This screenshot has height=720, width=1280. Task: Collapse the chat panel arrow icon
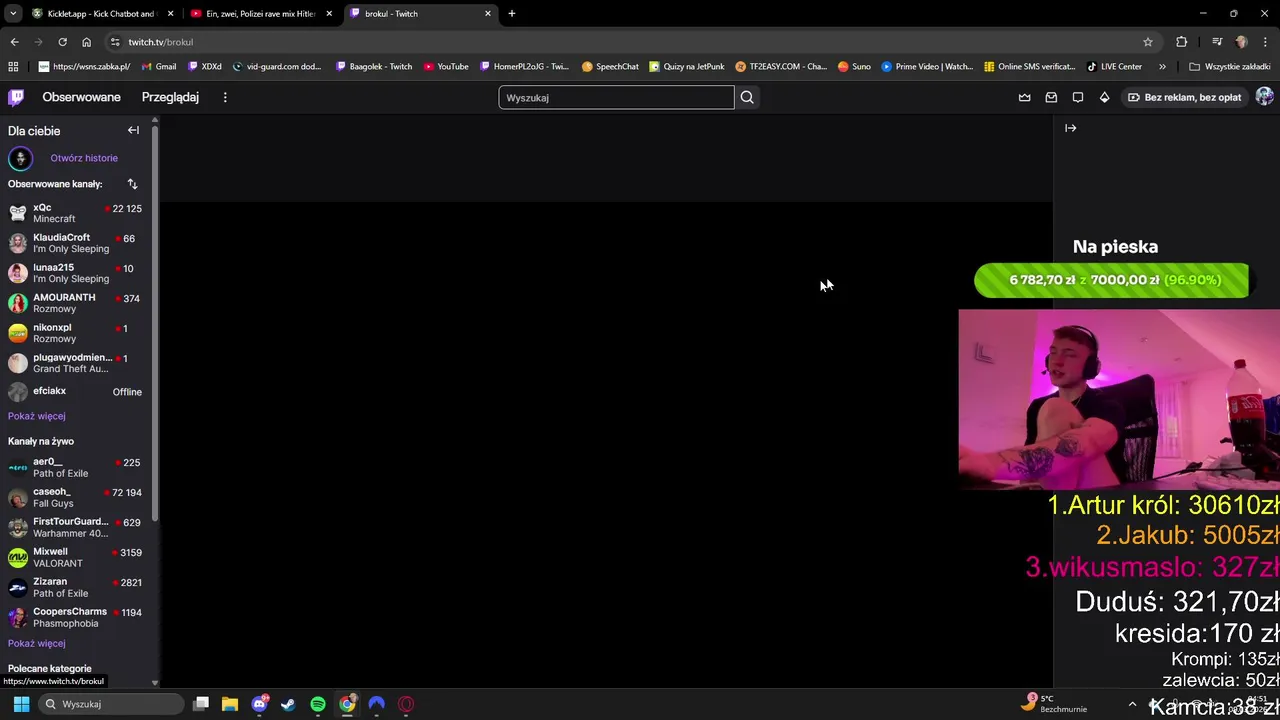click(x=1070, y=128)
